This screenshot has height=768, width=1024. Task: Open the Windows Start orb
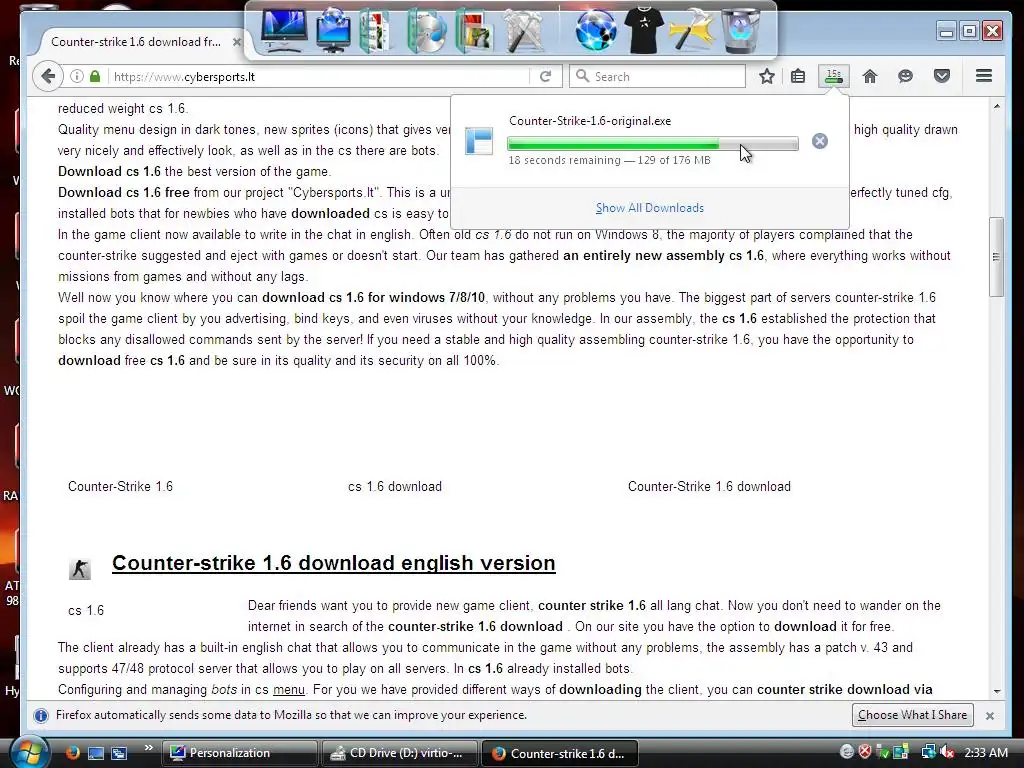[29, 753]
